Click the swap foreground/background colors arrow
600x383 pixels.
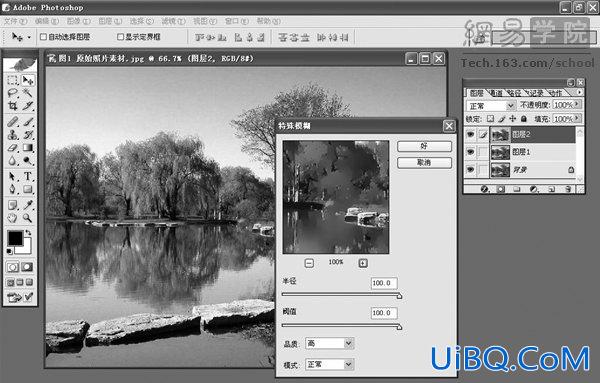click(x=28, y=233)
